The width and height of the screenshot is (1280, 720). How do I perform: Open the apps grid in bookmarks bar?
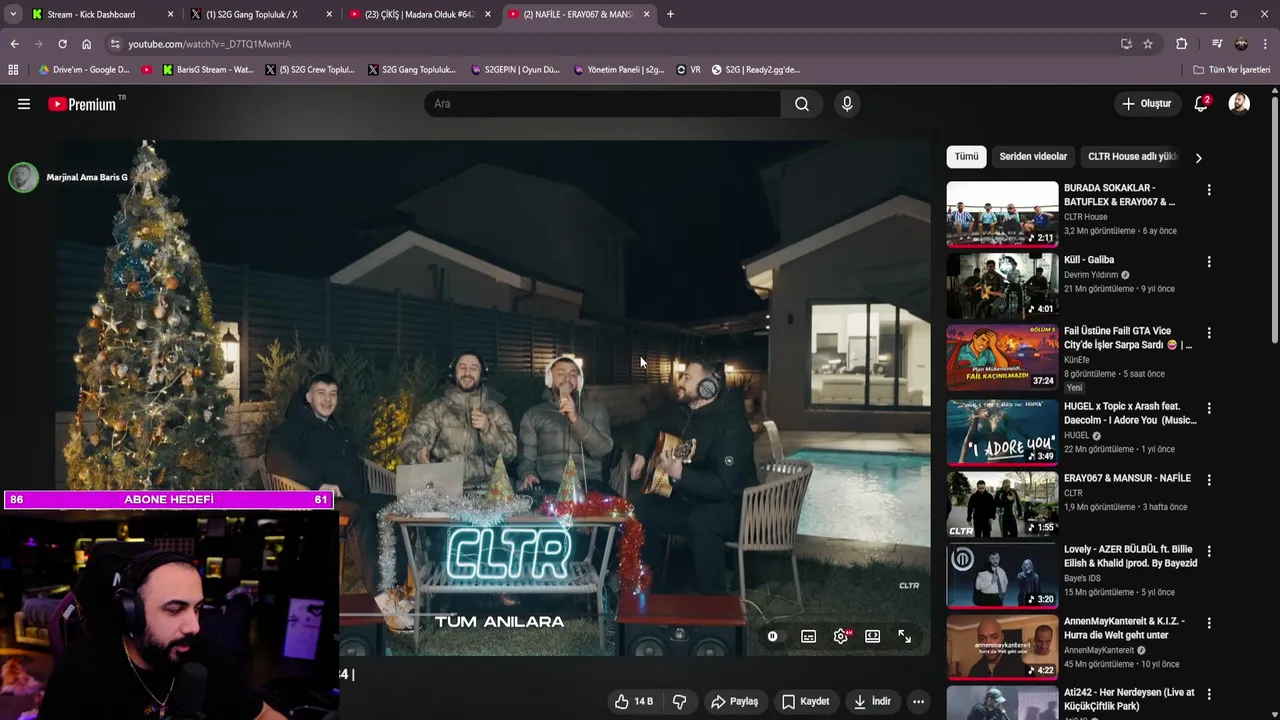(13, 70)
